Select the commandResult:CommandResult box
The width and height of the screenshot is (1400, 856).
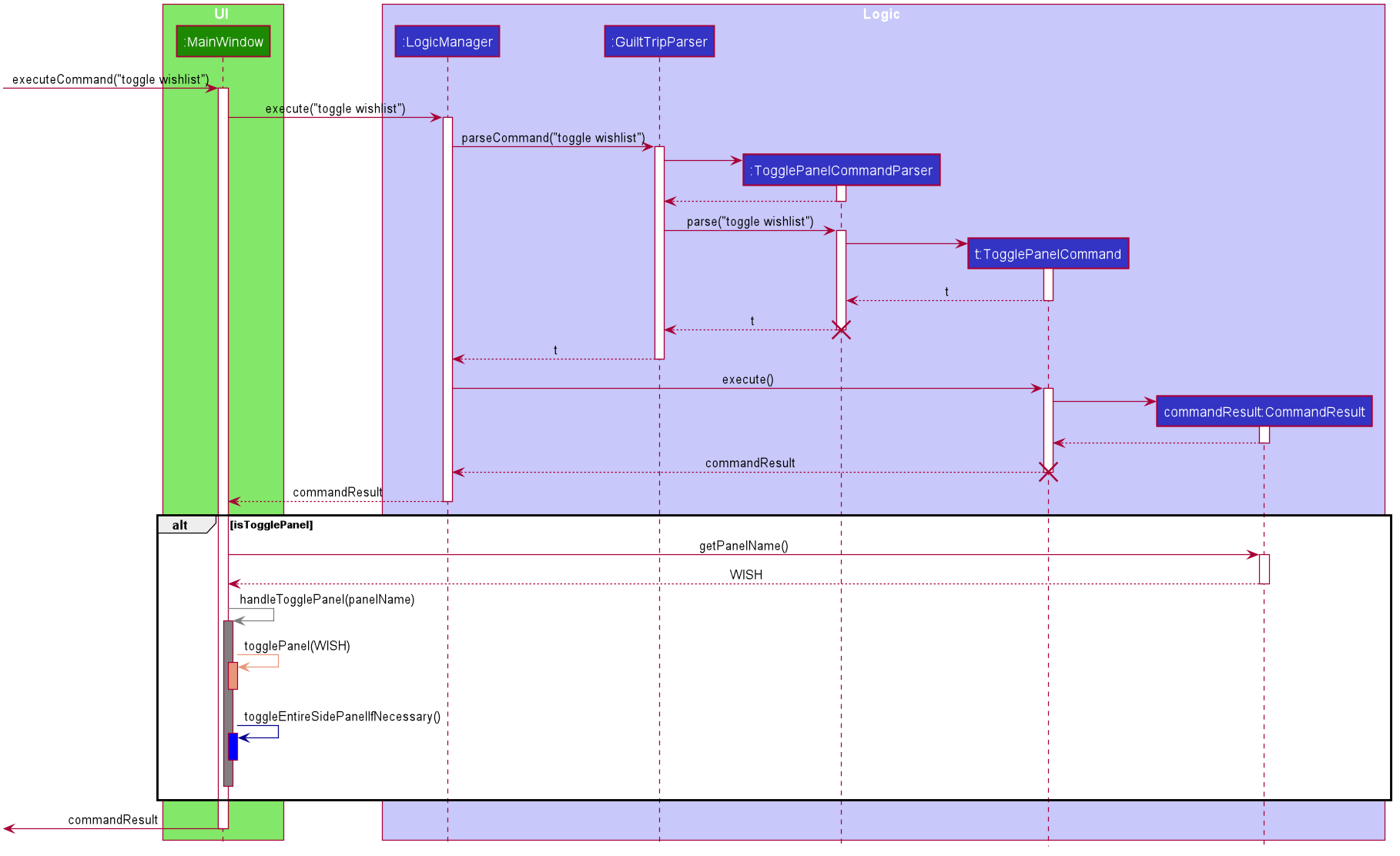[1264, 412]
